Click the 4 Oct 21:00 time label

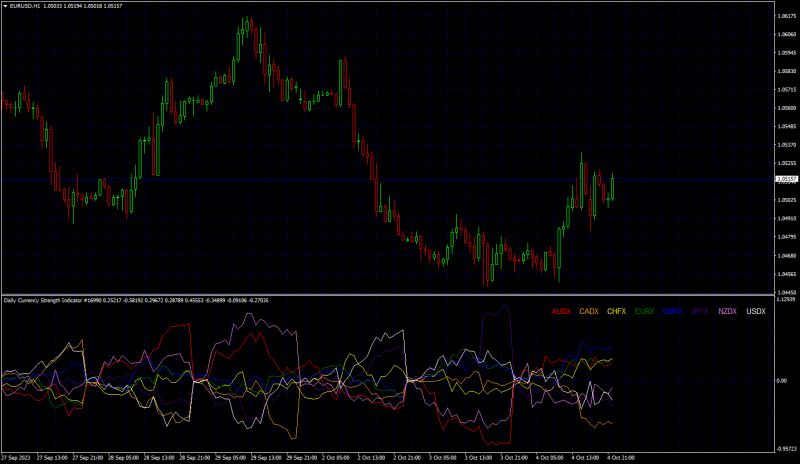pos(621,458)
